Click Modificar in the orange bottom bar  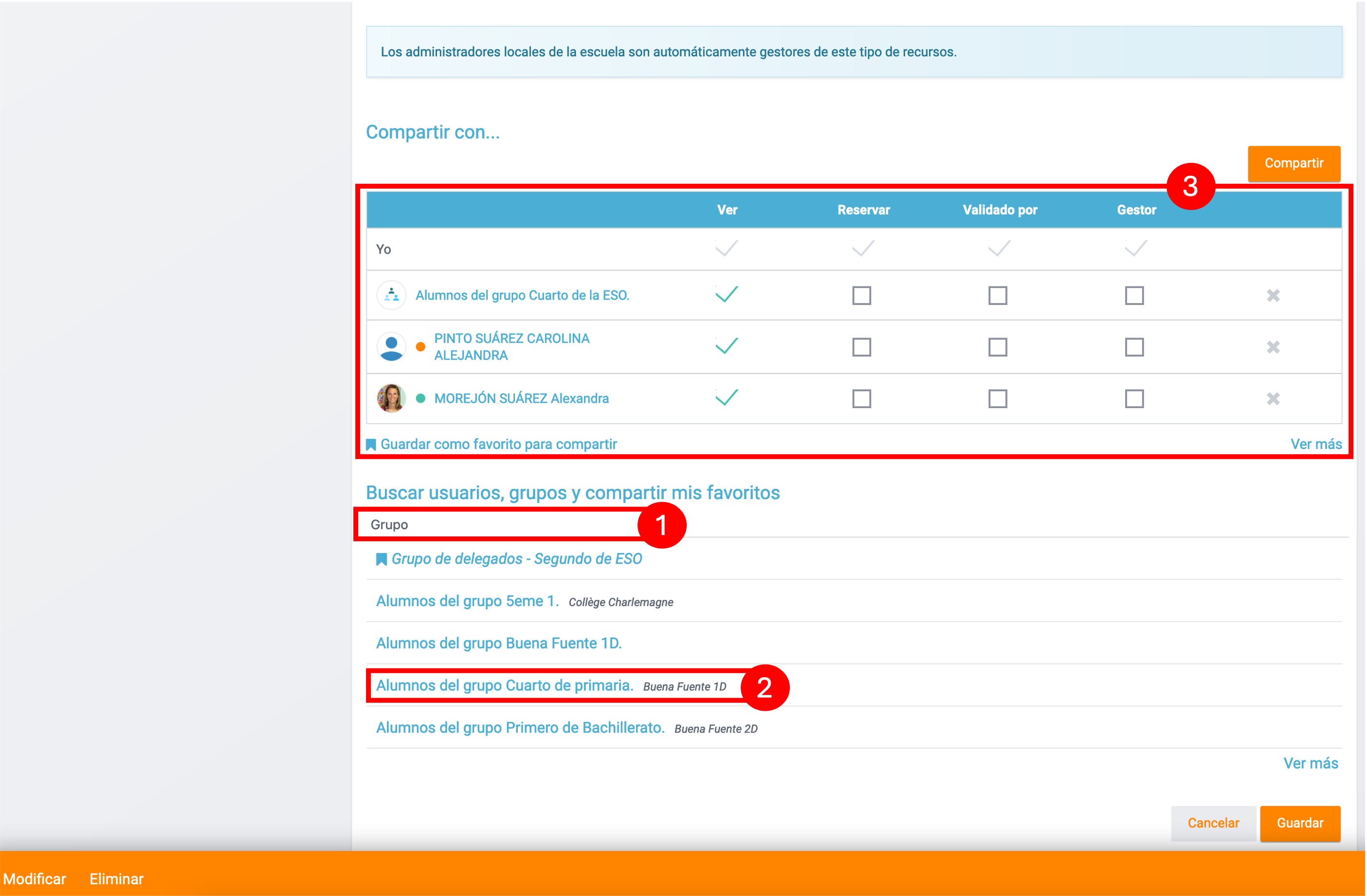coord(35,879)
